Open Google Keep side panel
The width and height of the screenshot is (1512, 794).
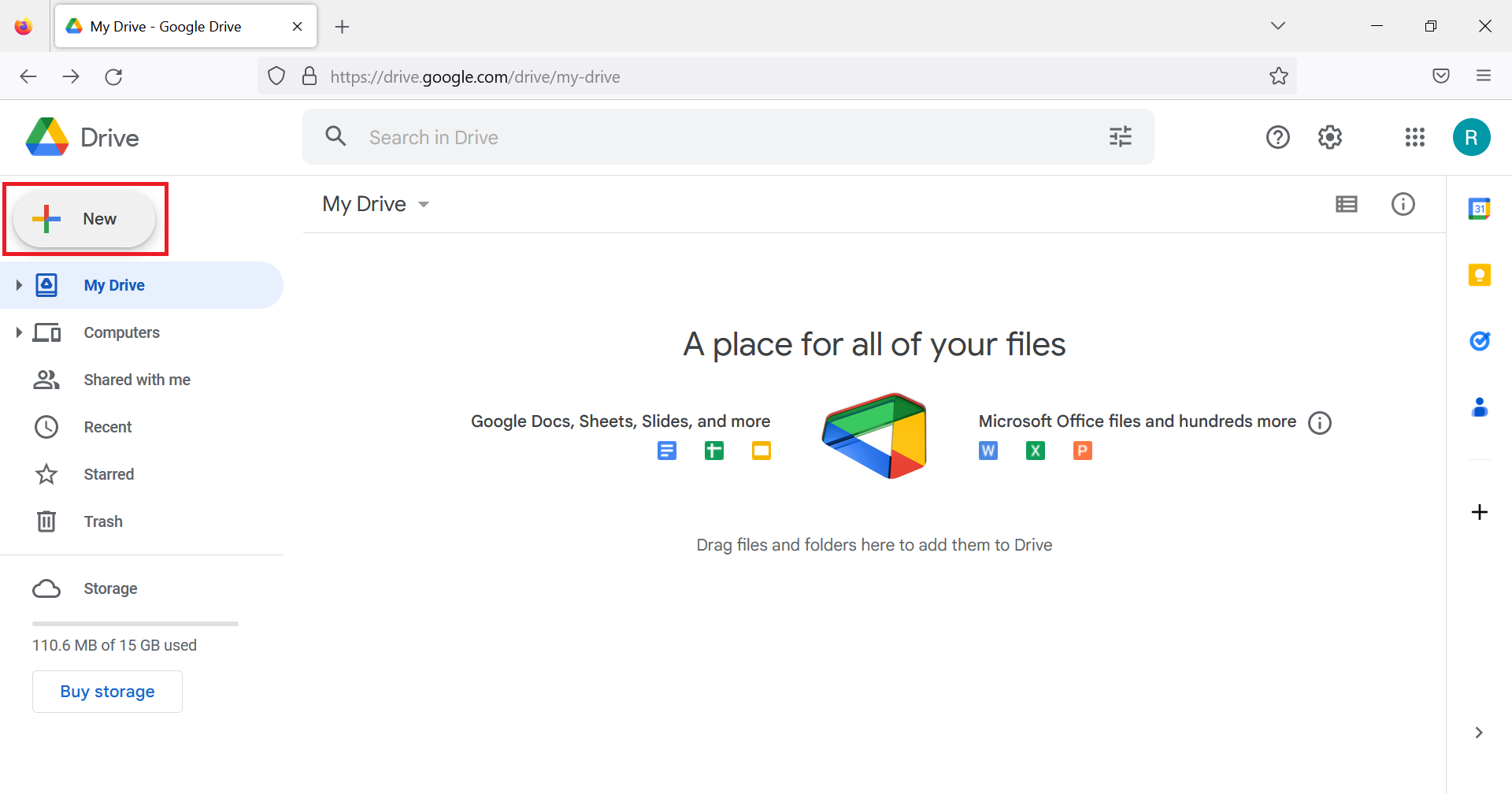pyautogui.click(x=1480, y=275)
